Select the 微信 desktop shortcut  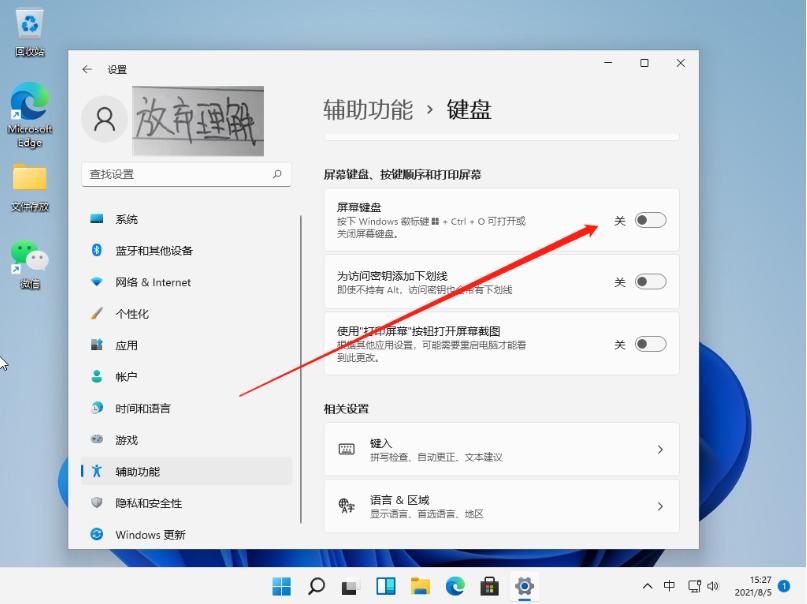pos(29,264)
